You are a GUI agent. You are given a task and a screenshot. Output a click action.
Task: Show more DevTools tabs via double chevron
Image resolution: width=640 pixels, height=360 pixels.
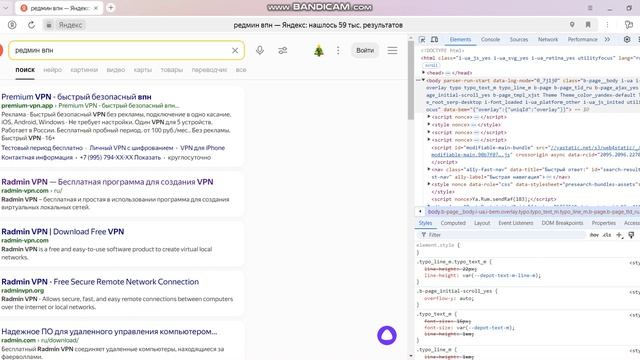point(607,40)
